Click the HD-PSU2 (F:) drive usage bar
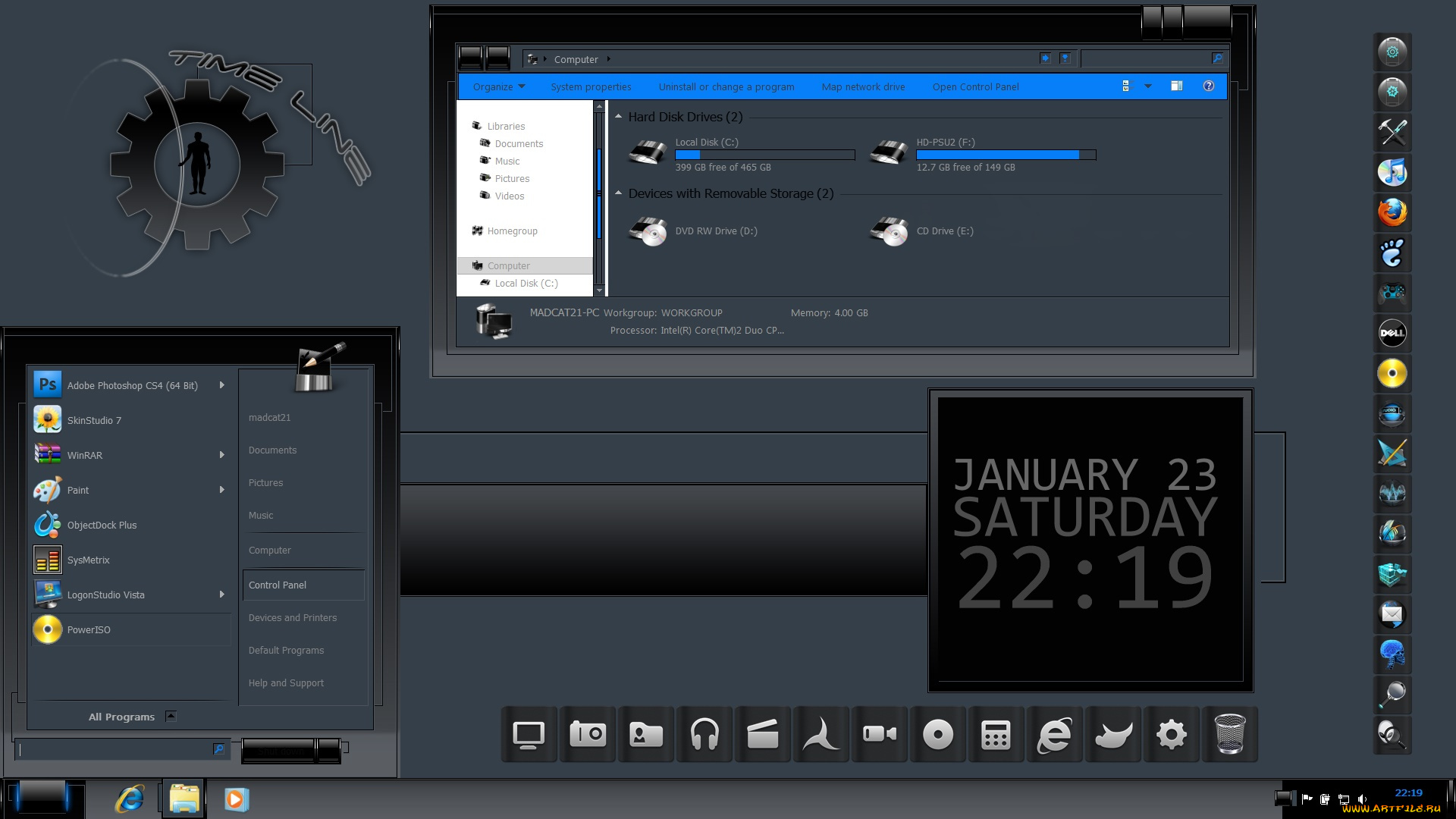1456x819 pixels. point(1006,155)
